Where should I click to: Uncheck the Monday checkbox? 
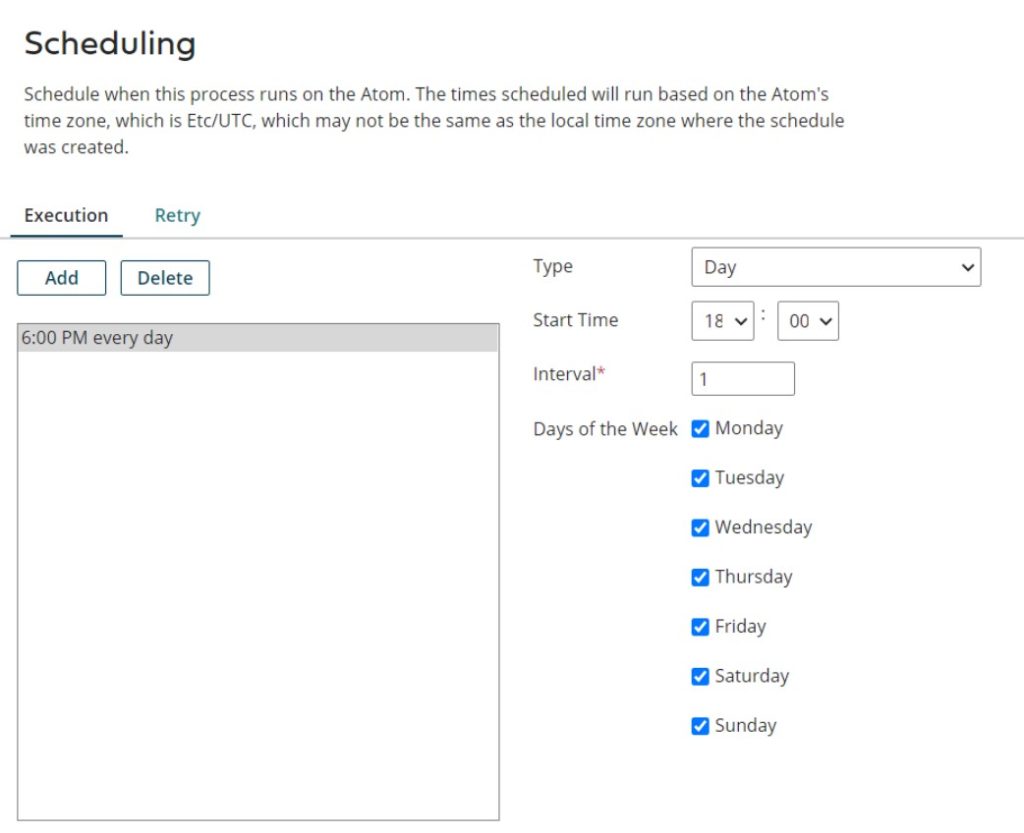[x=700, y=428]
